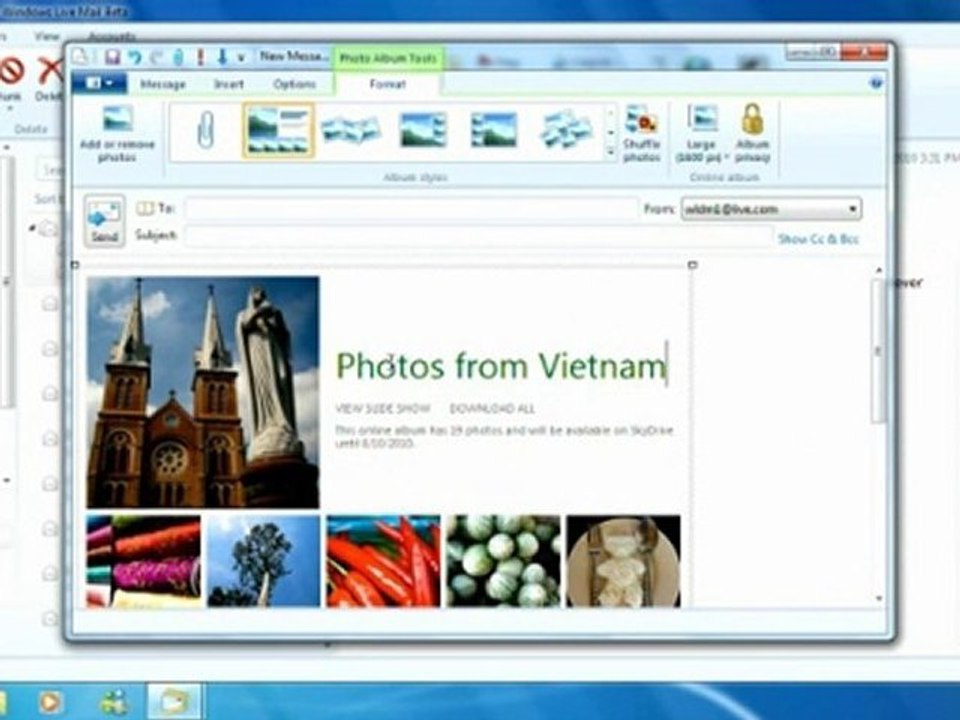
Task: Select the red chili peppers thumbnail
Action: 383,561
